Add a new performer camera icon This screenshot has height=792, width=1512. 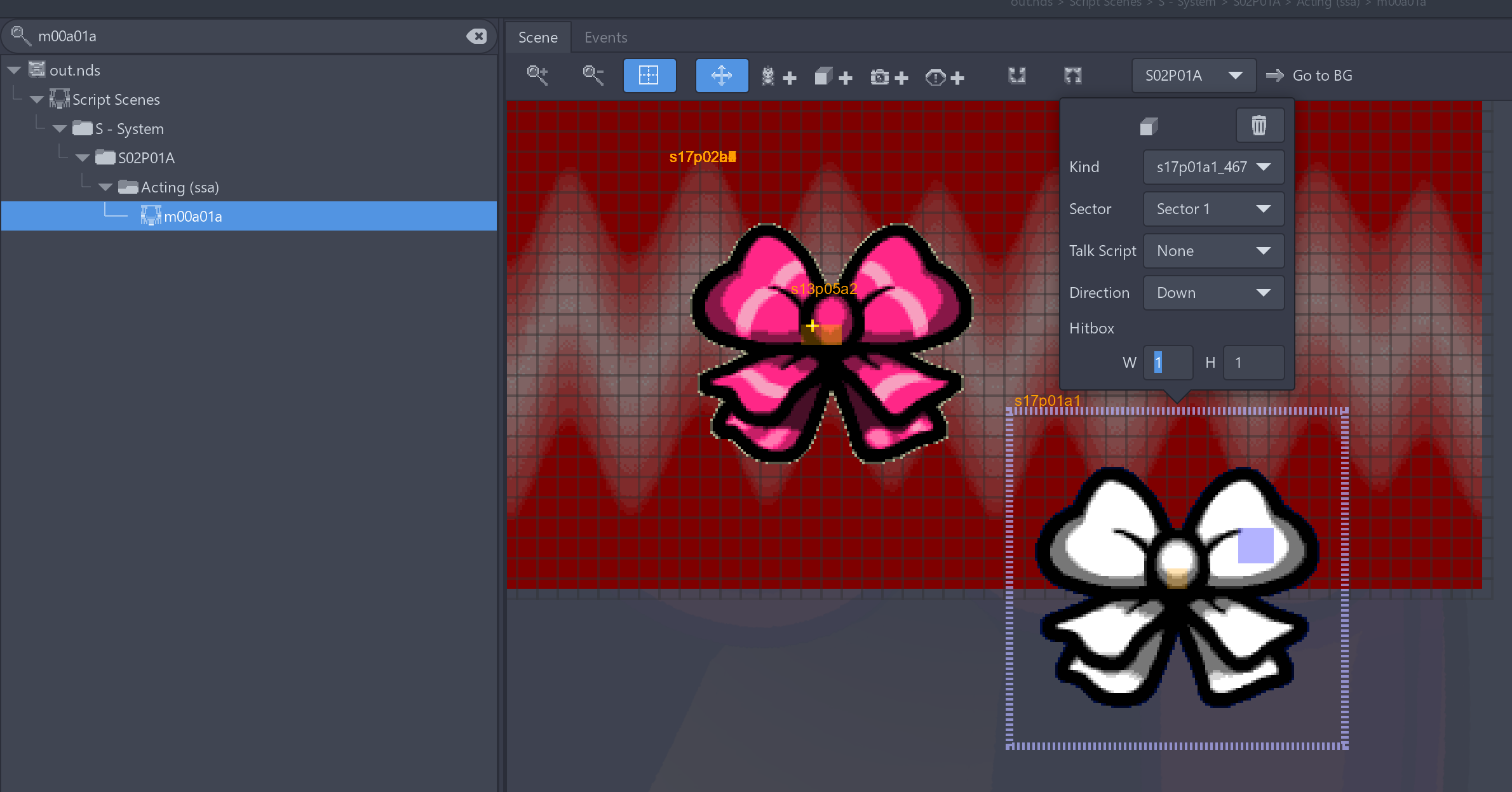tap(888, 77)
